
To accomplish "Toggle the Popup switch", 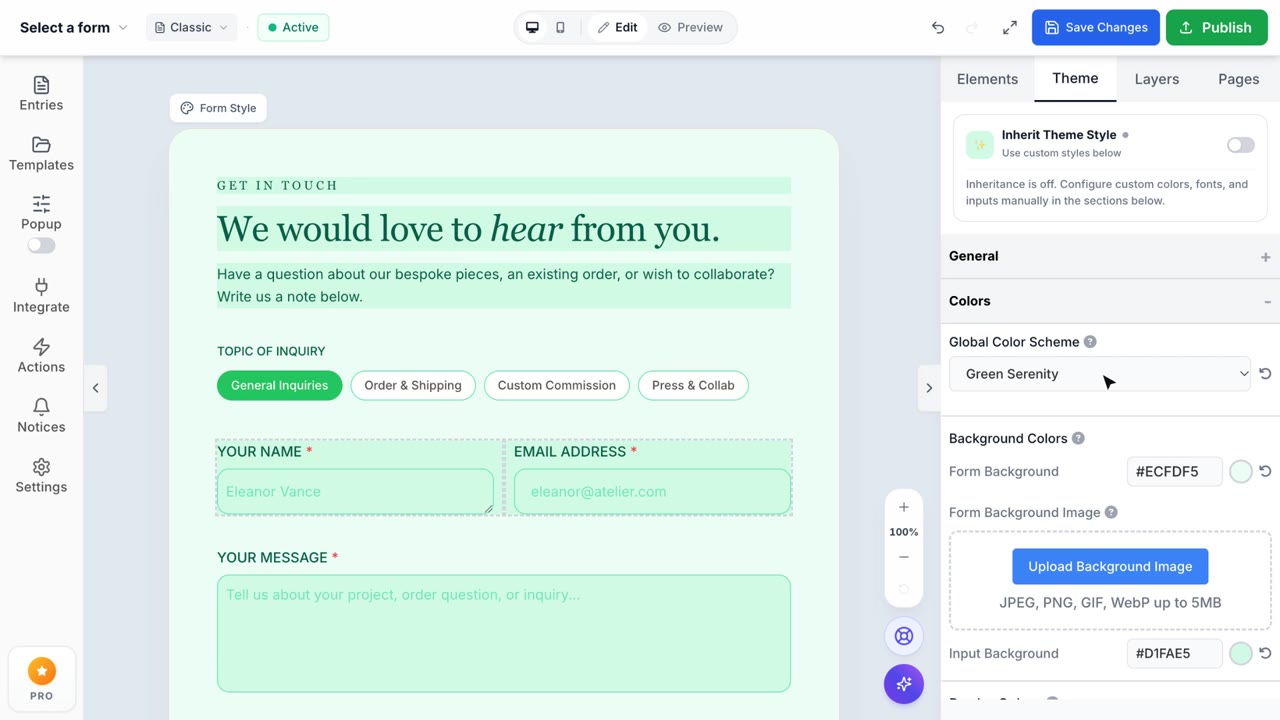I will (x=41, y=245).
